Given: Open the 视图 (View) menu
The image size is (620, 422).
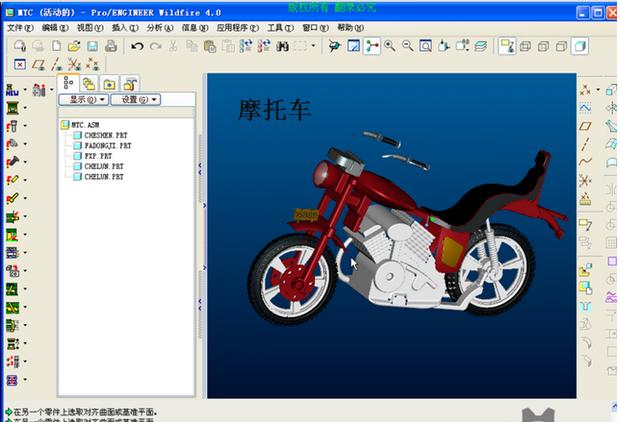Looking at the screenshot, I should click(x=90, y=28).
